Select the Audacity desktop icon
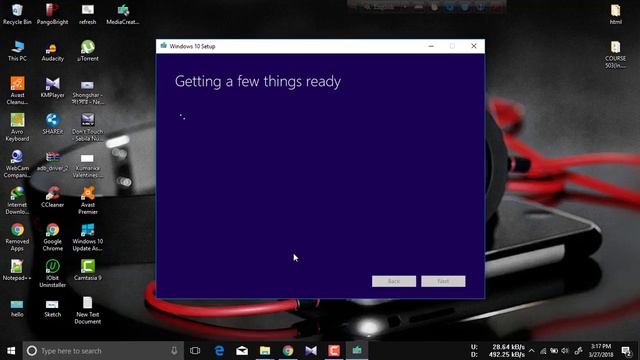Viewport: 640px width, 360px height. click(52, 51)
